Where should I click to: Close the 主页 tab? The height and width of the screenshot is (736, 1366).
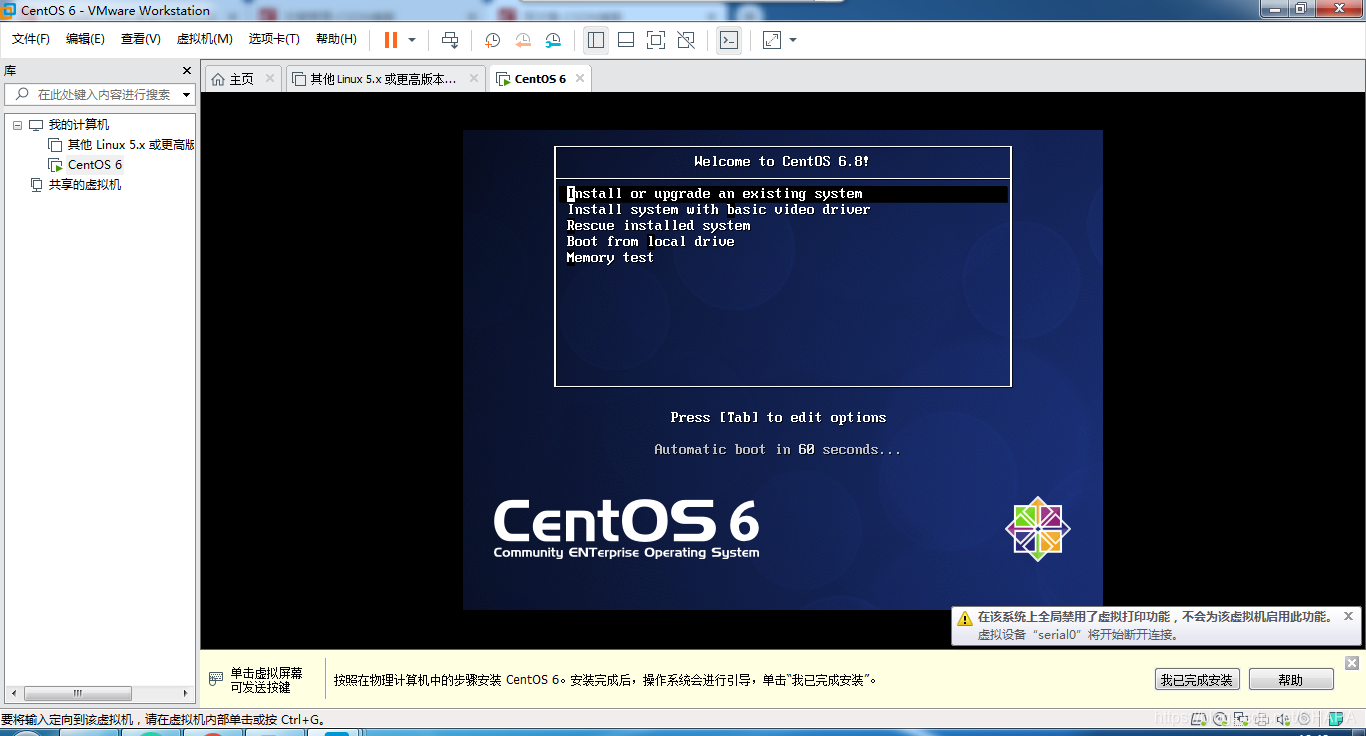pyautogui.click(x=270, y=78)
